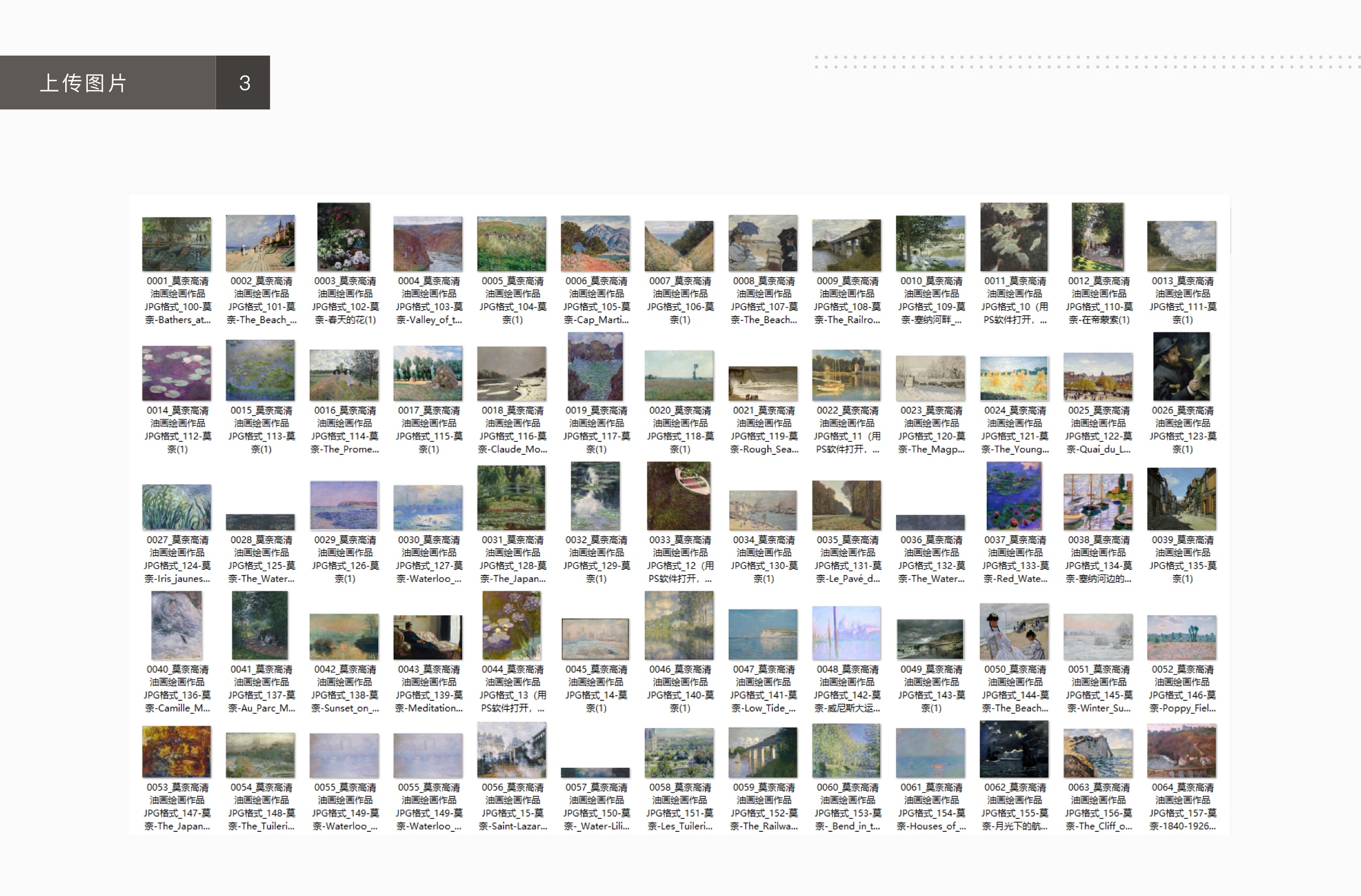Click the 0056 Saint-Lazar station painting
The image size is (1361, 896).
click(512, 750)
